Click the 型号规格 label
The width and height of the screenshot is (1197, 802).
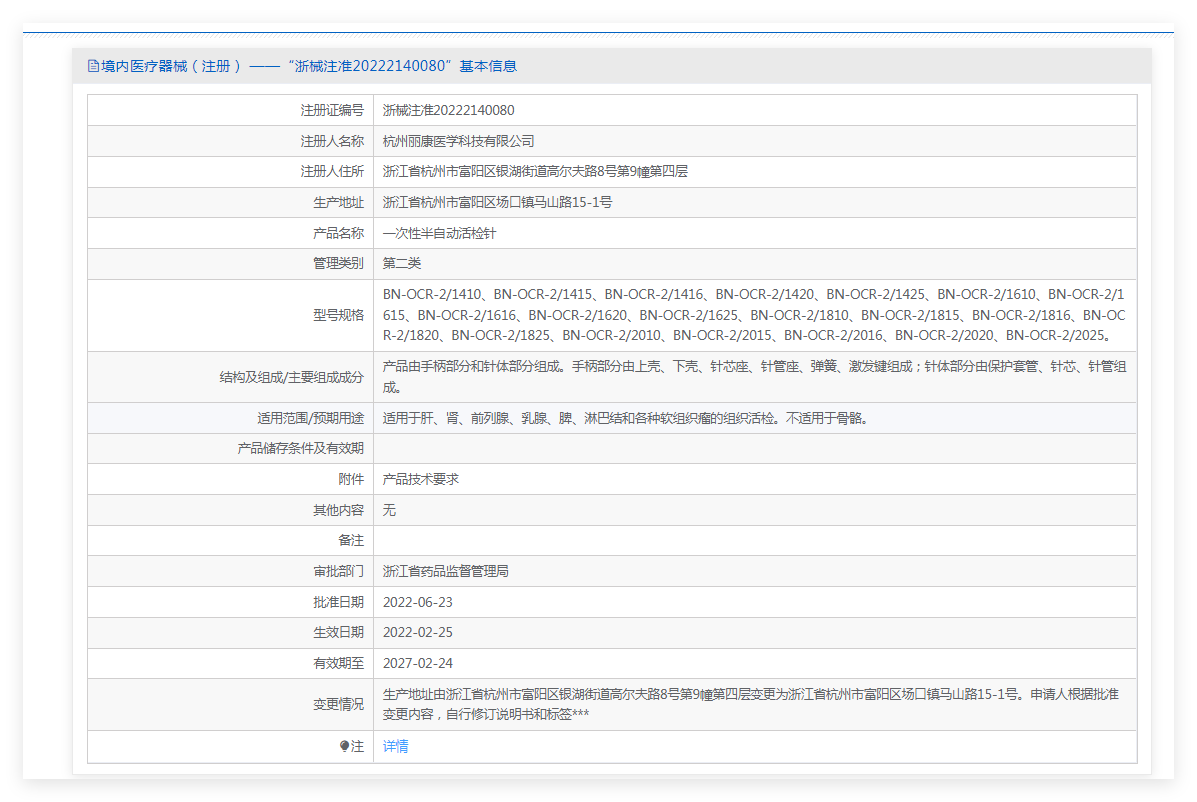pyautogui.click(x=338, y=315)
